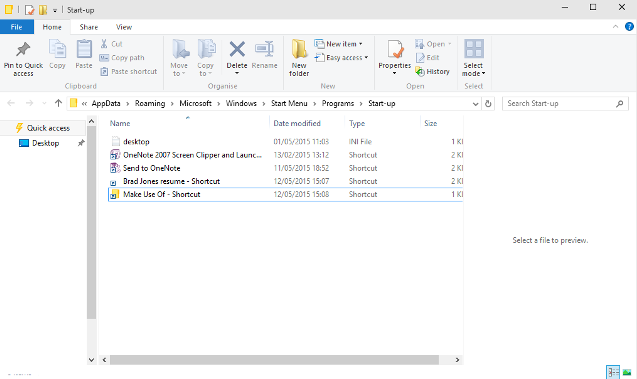Go forward with the forward arrow
This screenshot has height=379, width=637.
pyautogui.click(x=29, y=103)
